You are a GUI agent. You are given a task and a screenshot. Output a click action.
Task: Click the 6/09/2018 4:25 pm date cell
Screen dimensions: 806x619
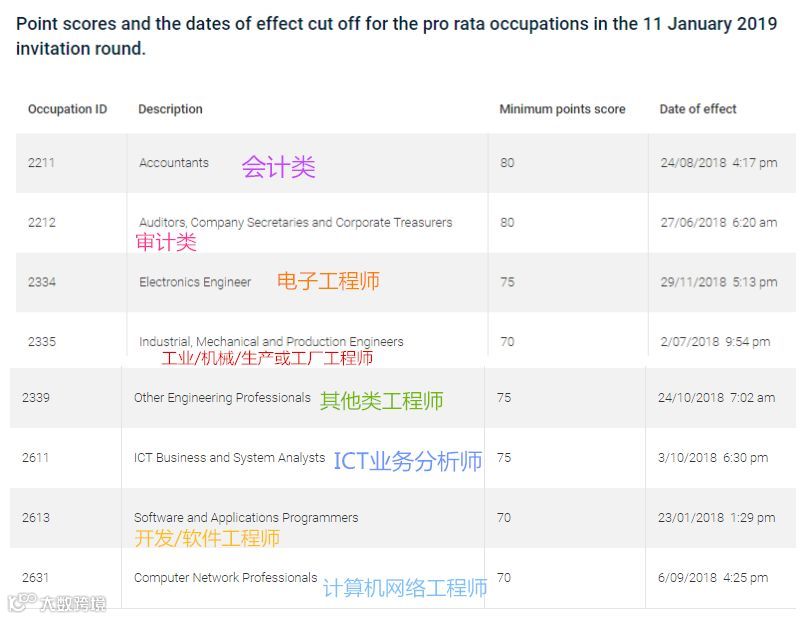[x=713, y=578]
